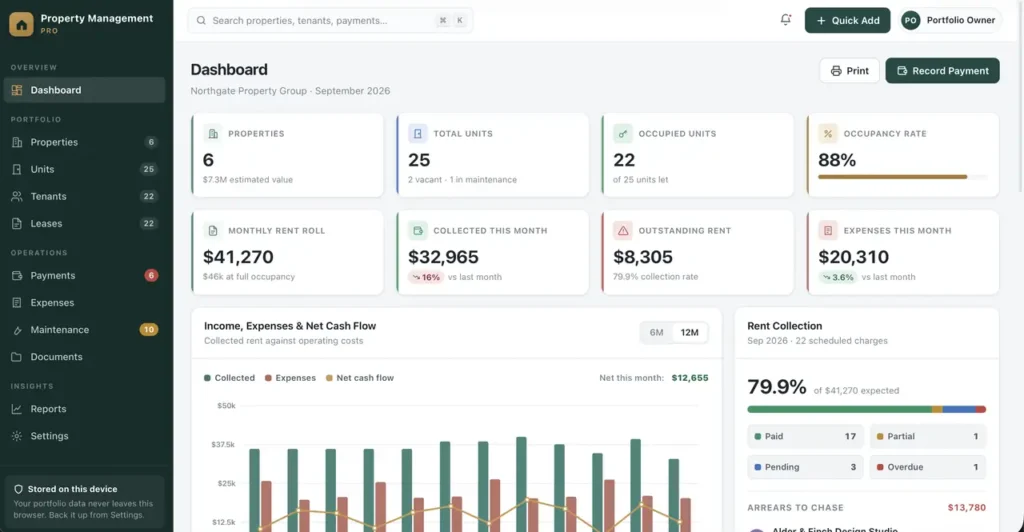Click the Settings gear icon in sidebar
This screenshot has height=532, width=1024.
coord(17,436)
